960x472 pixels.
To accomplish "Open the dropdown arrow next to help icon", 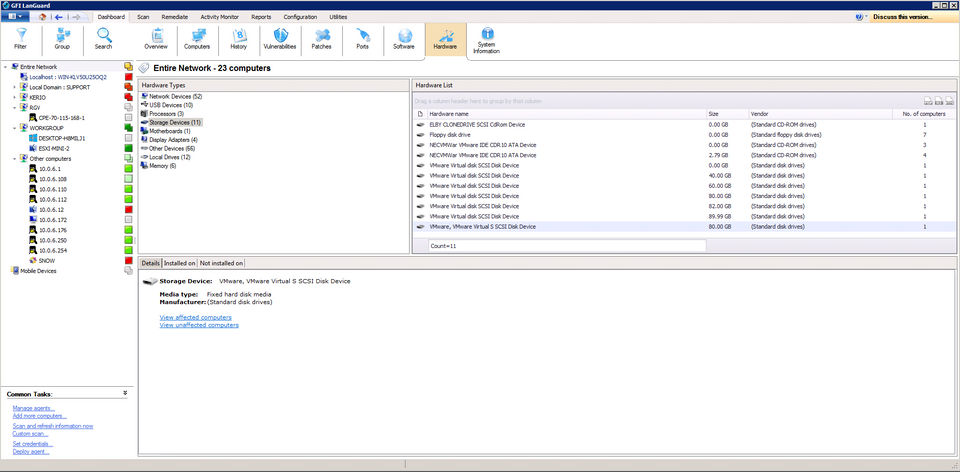I will 866,17.
